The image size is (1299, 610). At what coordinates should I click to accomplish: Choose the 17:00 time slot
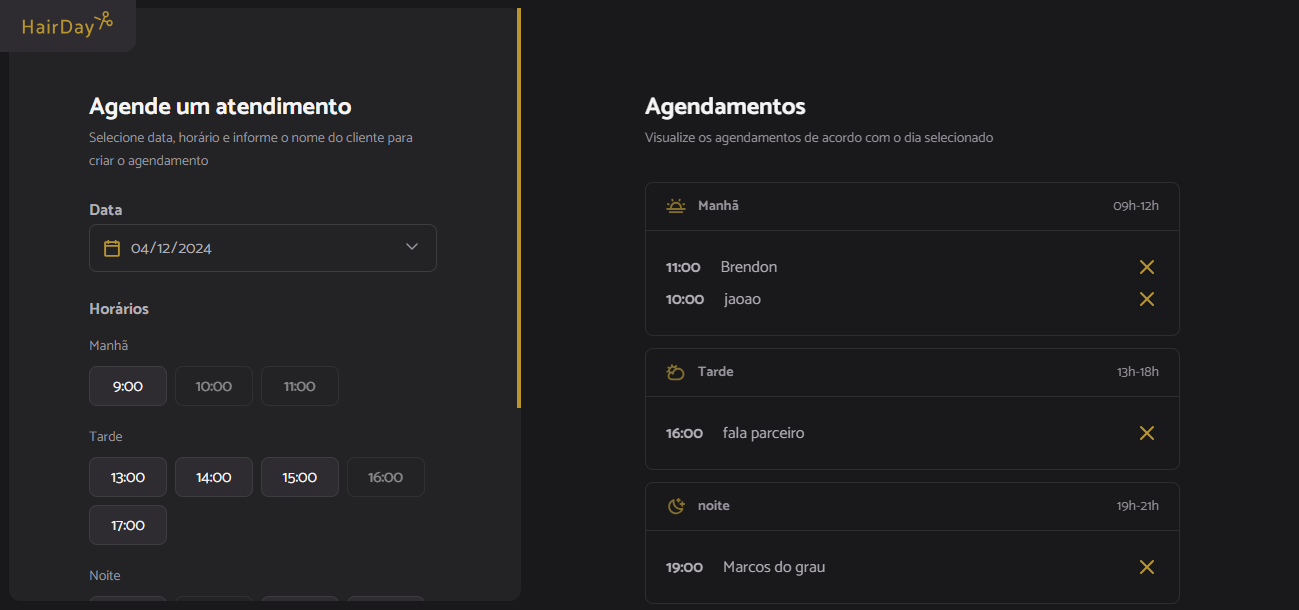(128, 525)
